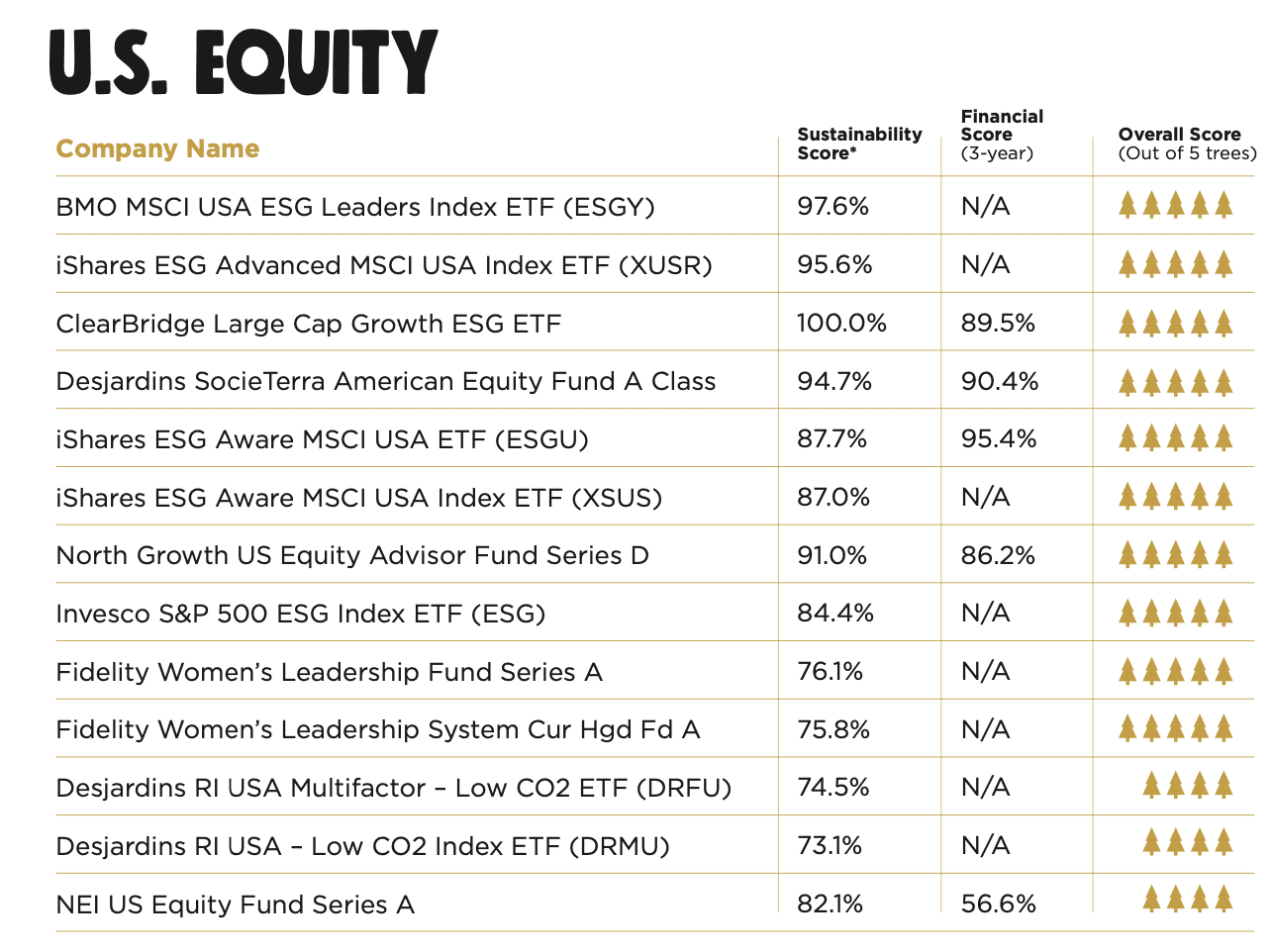Click the U.S. Equity heading

243,62
